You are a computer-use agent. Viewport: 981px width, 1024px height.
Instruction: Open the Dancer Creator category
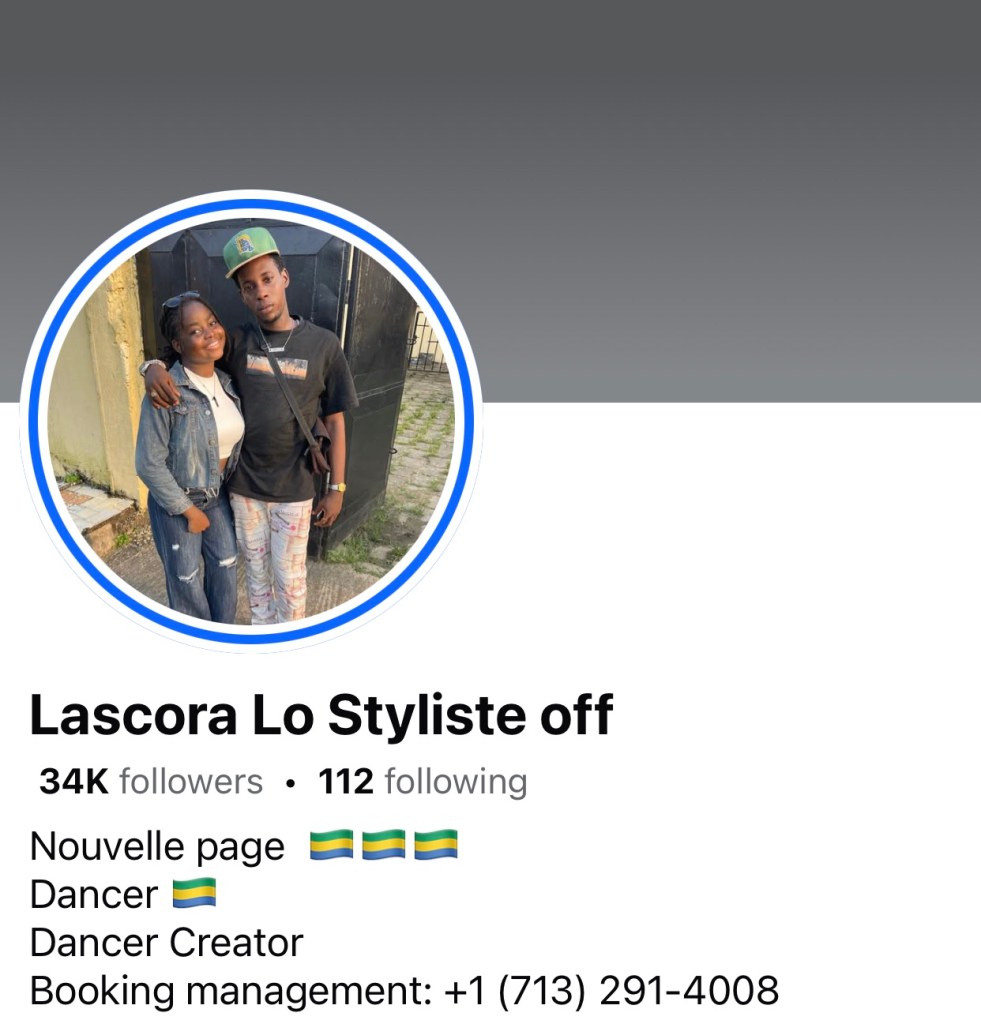coord(167,942)
